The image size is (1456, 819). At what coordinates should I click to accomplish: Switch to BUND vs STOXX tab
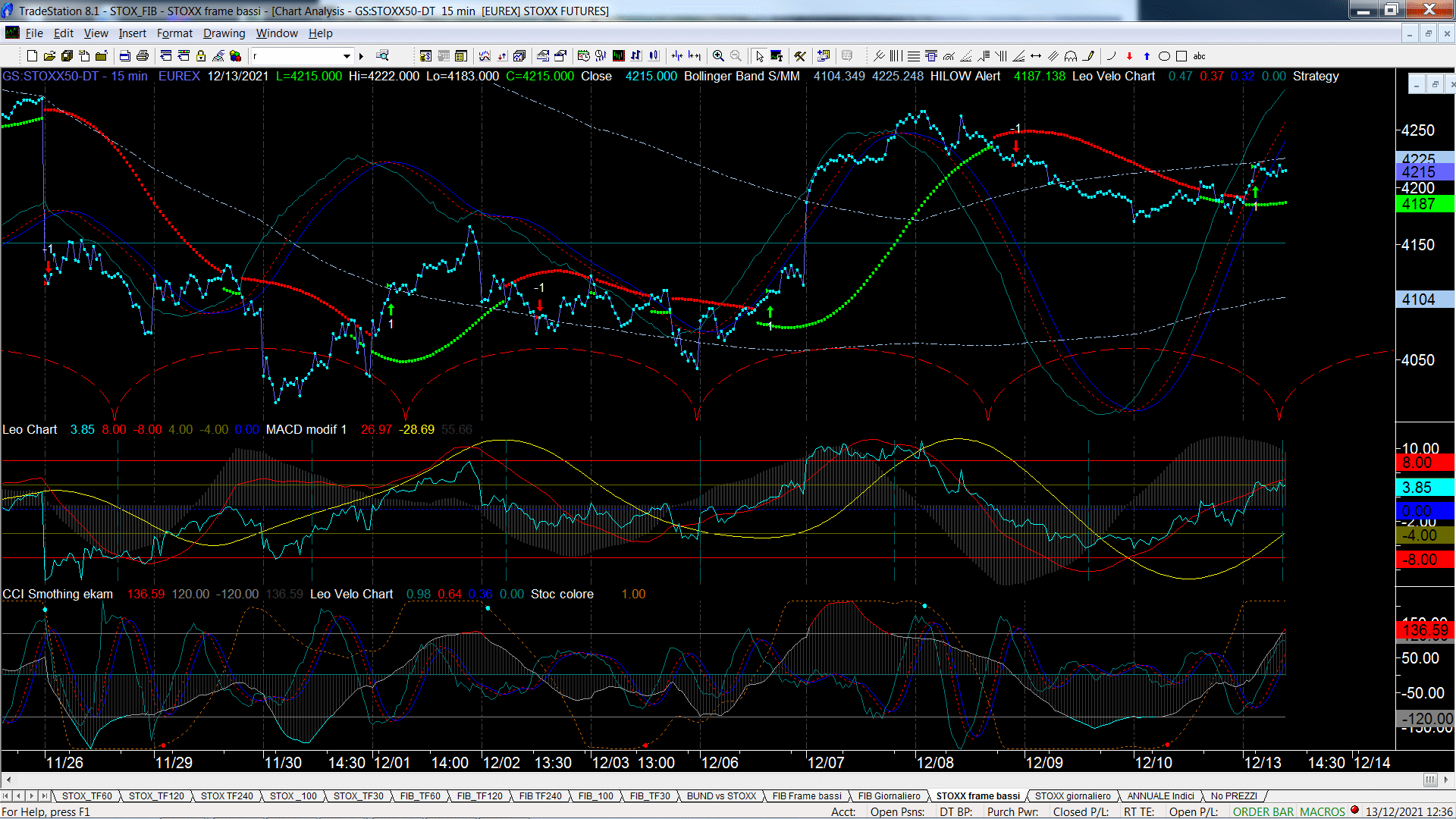click(721, 795)
